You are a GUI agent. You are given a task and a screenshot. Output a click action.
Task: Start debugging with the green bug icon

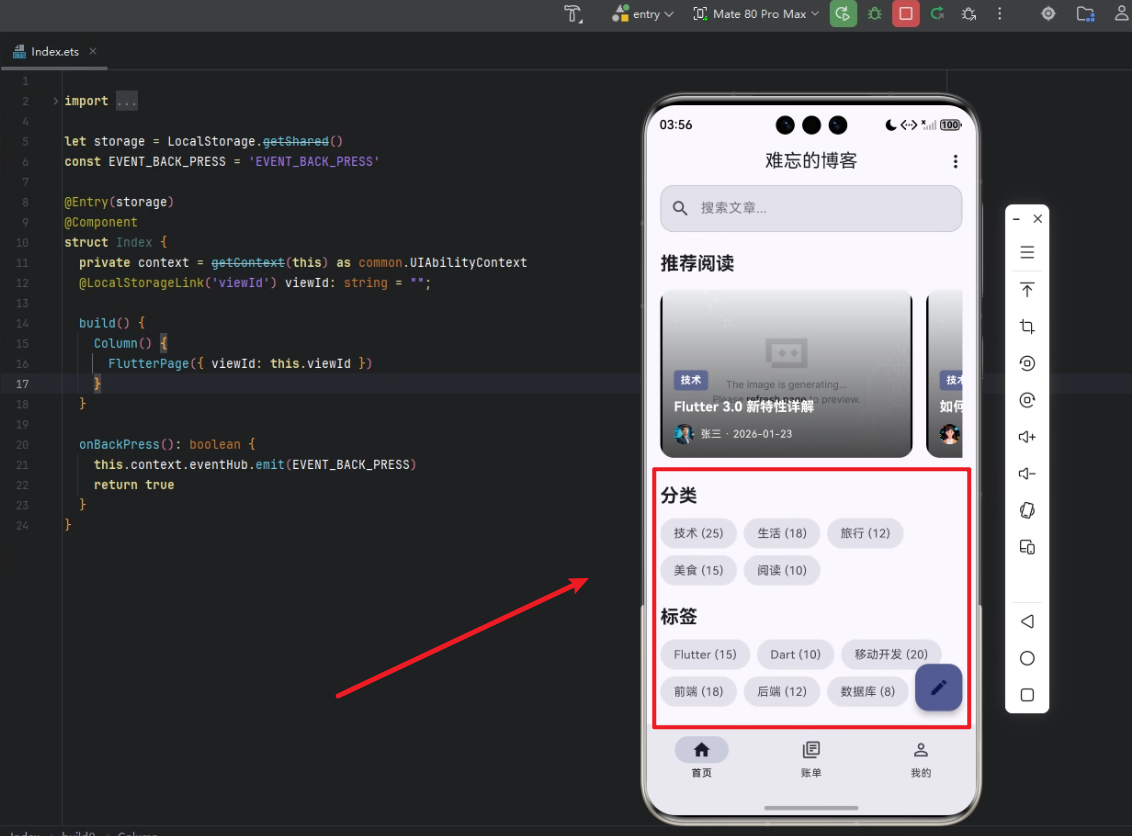[875, 14]
